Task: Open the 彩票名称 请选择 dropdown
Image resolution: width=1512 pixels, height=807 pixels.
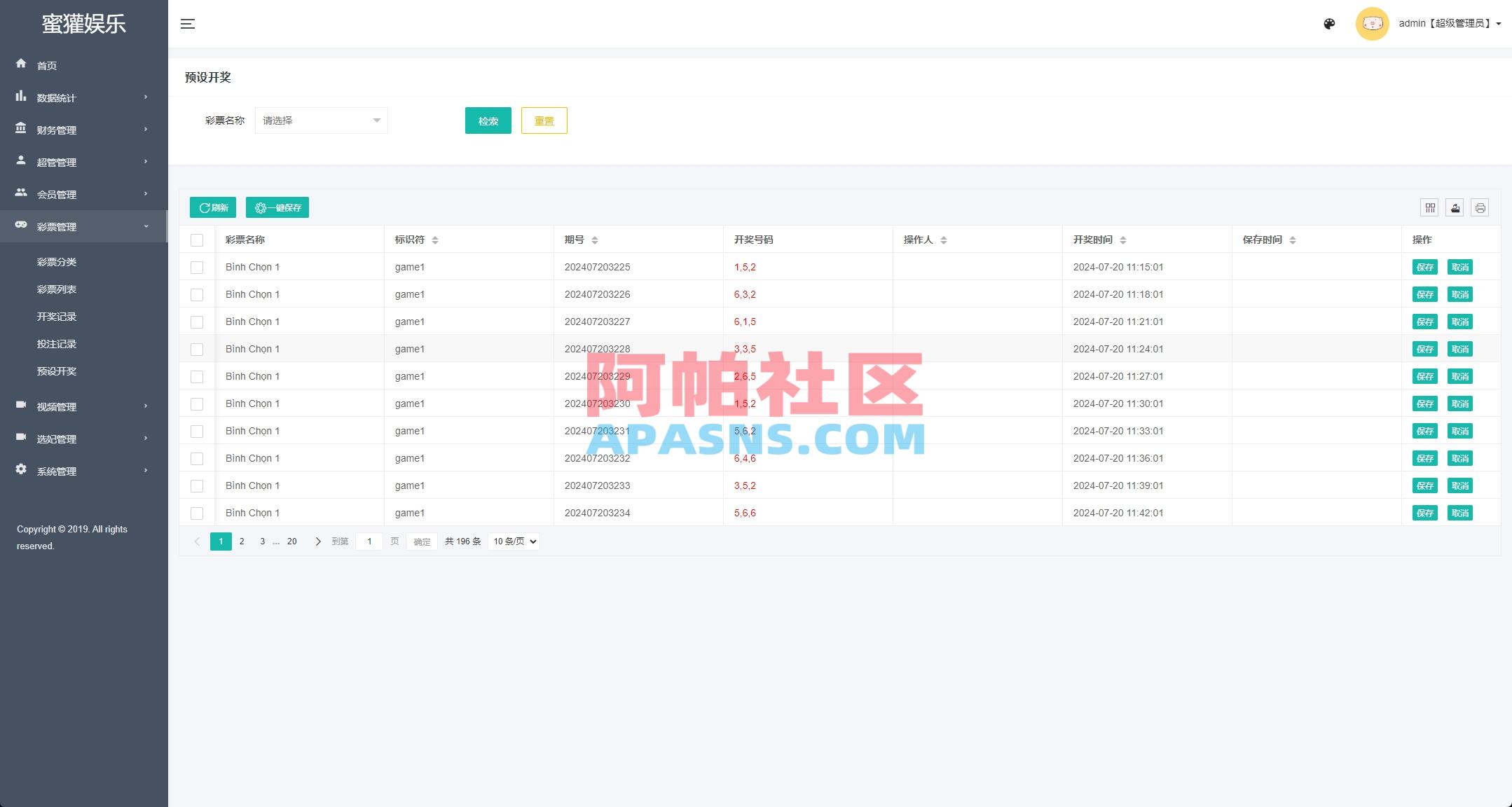Action: (321, 120)
